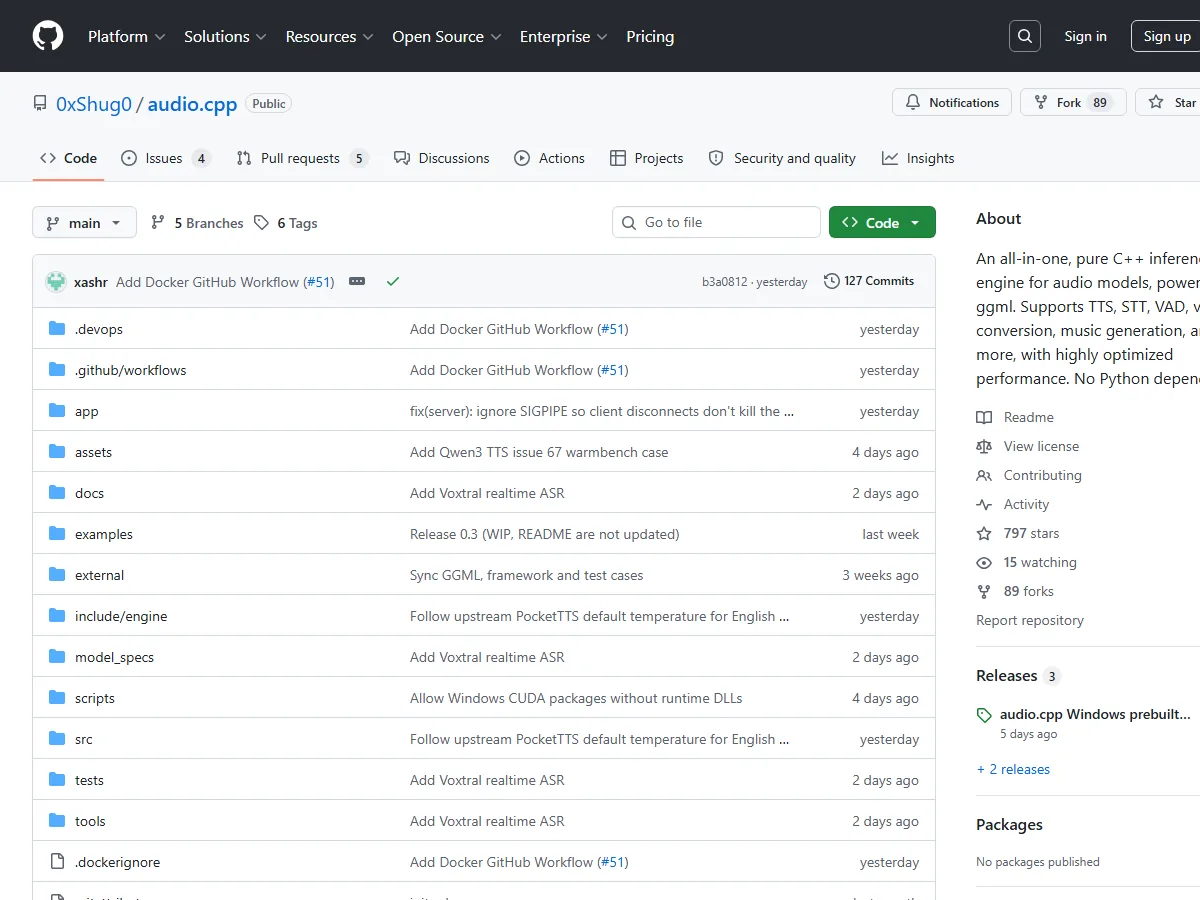Click the Pricing link

pyautogui.click(x=650, y=36)
